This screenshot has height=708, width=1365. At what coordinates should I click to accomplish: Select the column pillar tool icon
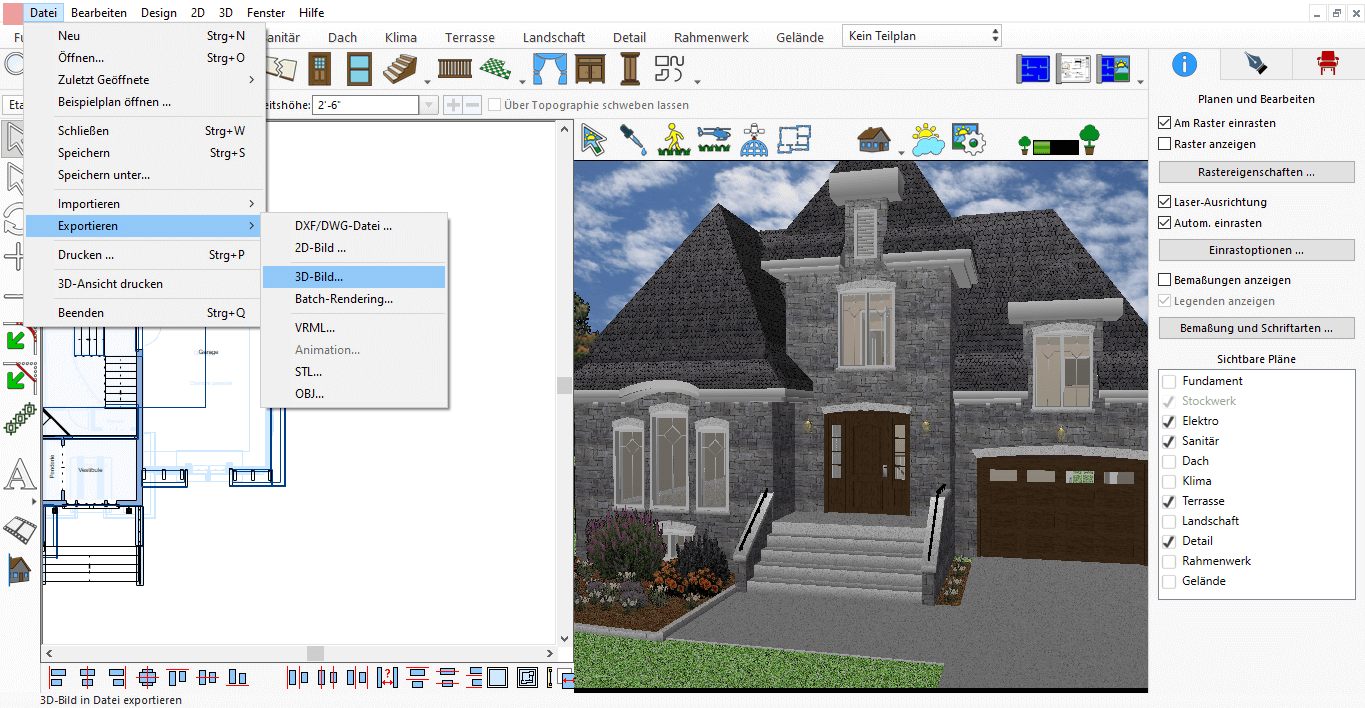coord(629,68)
